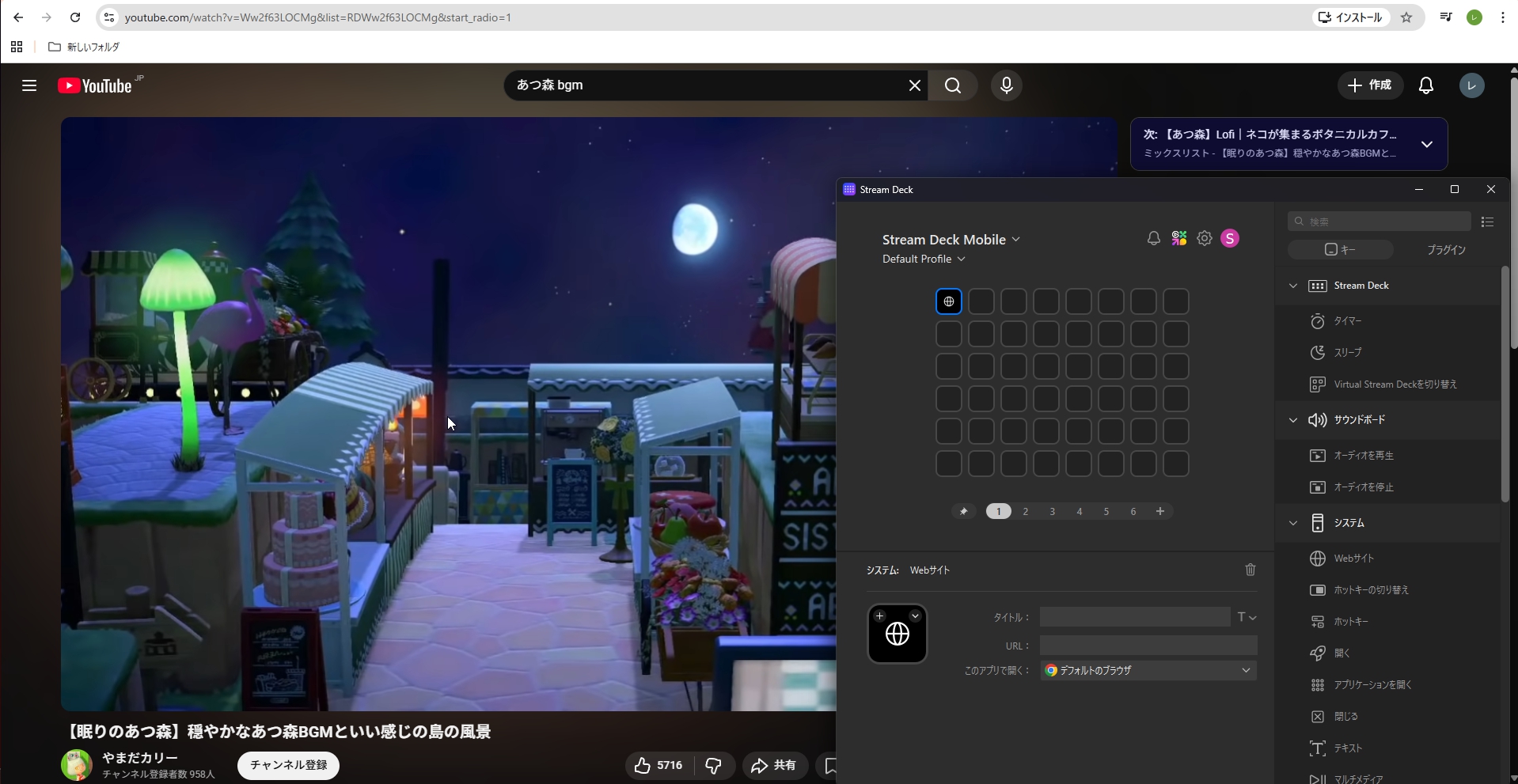The width and height of the screenshot is (1518, 784).
Task: Open Stream Deck preferences gear icon
Action: tap(1204, 238)
